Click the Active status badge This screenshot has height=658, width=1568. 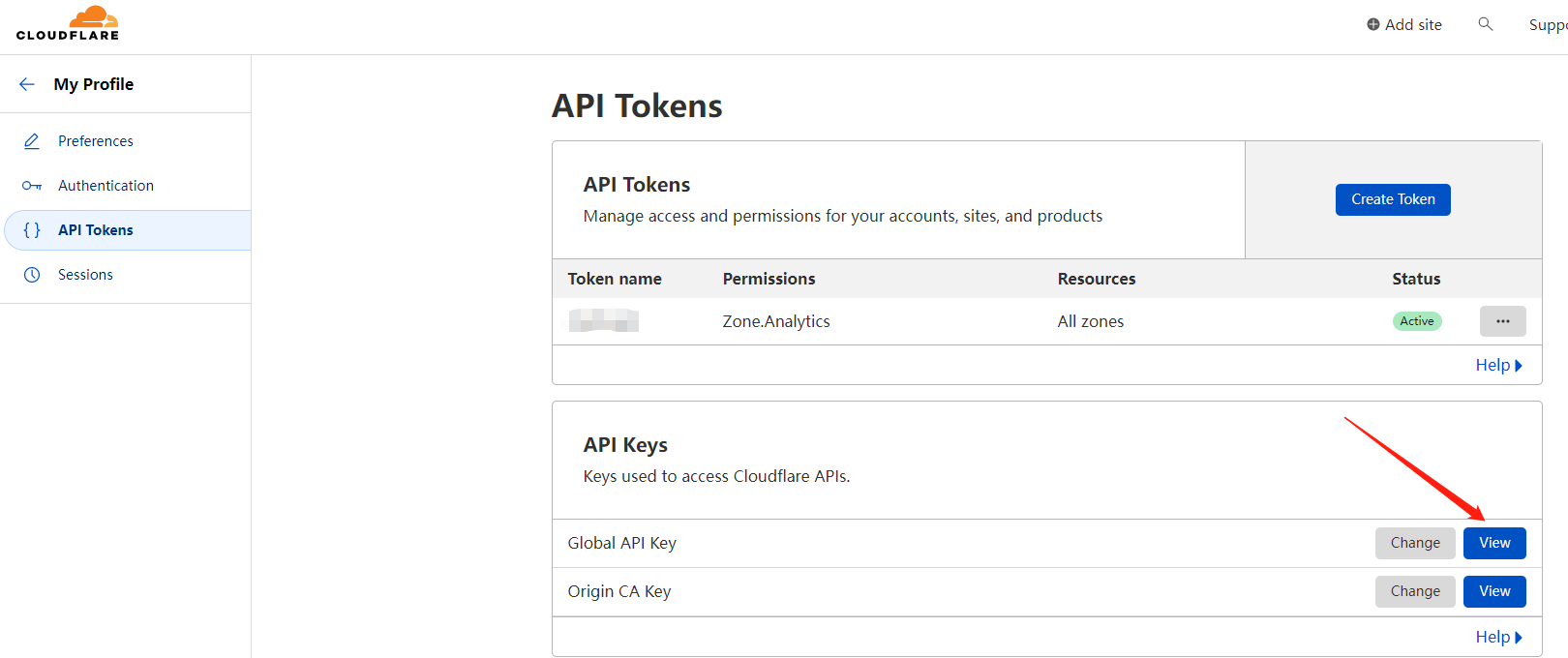tap(1417, 321)
